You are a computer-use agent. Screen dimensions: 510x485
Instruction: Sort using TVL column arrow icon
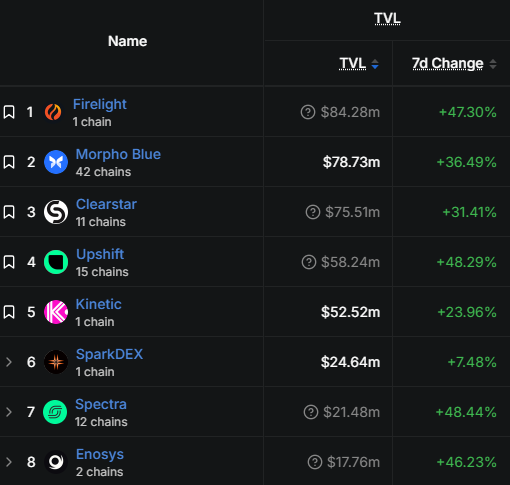click(x=375, y=64)
